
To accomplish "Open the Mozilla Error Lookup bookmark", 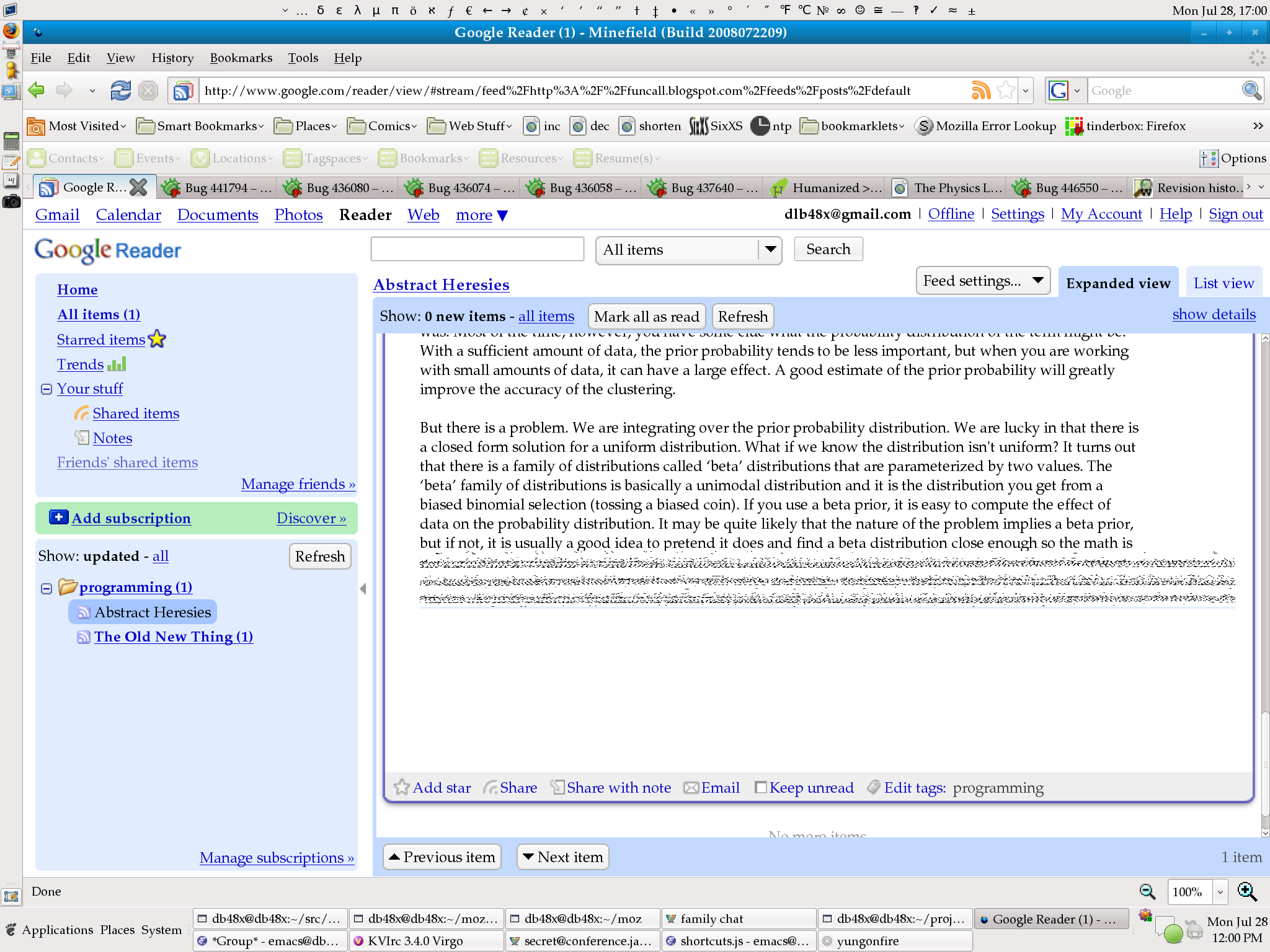I will [x=987, y=126].
